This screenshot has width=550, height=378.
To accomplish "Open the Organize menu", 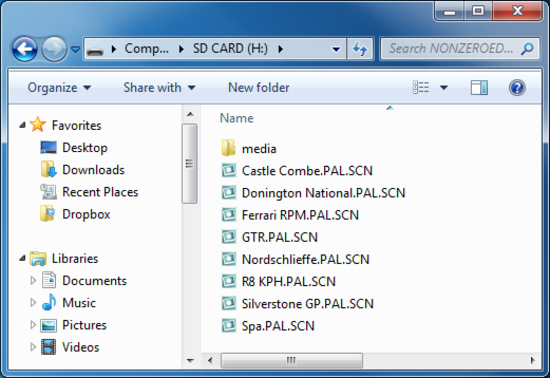I will coord(59,87).
